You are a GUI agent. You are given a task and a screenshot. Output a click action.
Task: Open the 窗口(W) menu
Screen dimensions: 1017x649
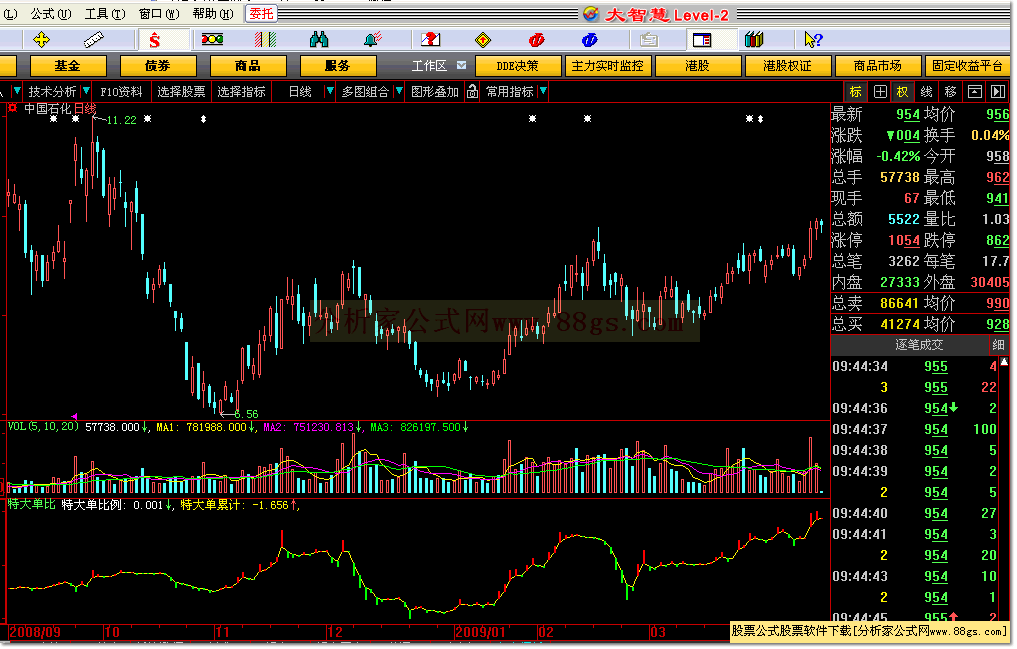click(x=159, y=14)
